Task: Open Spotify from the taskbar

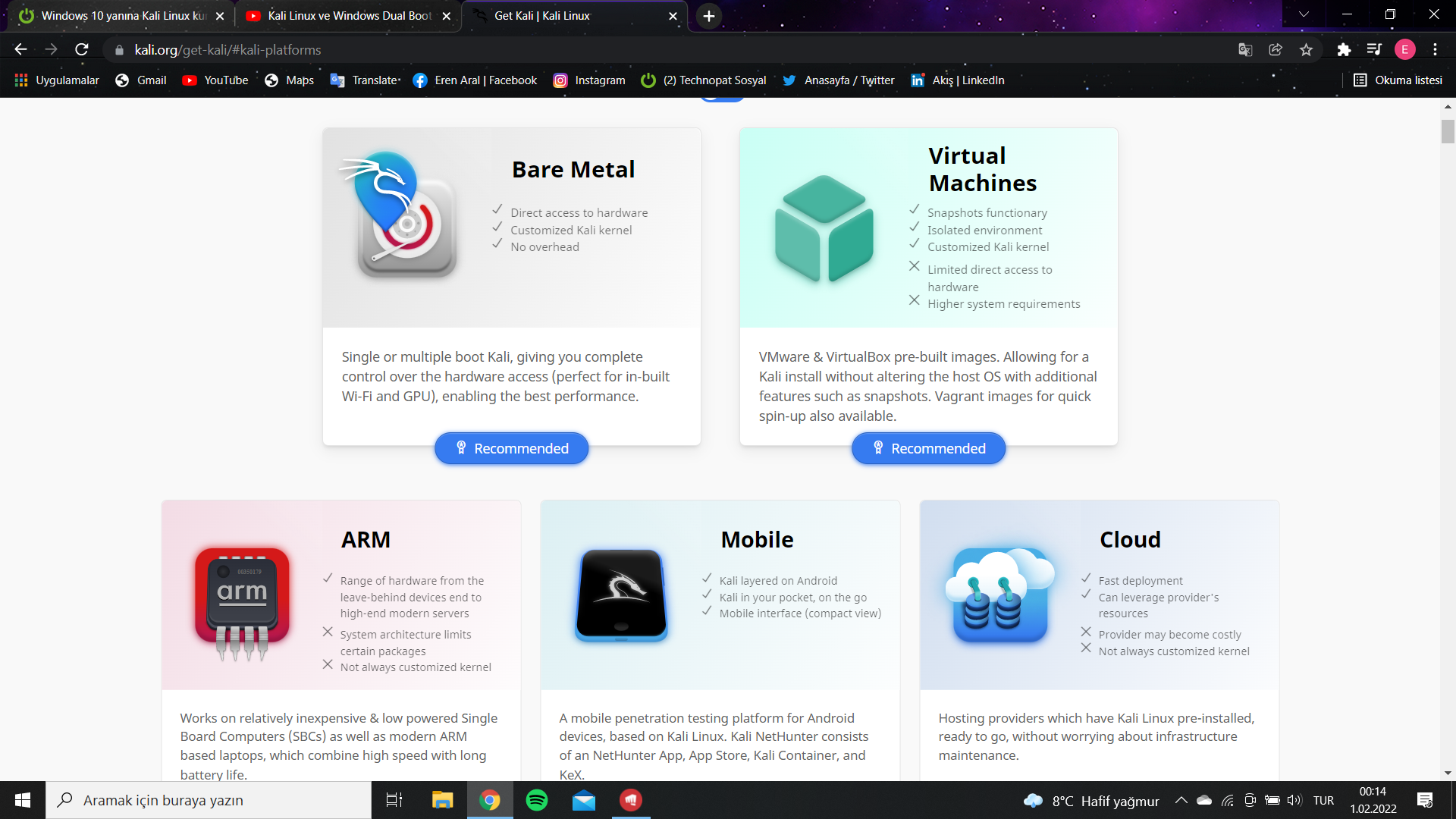Action: pyautogui.click(x=537, y=800)
